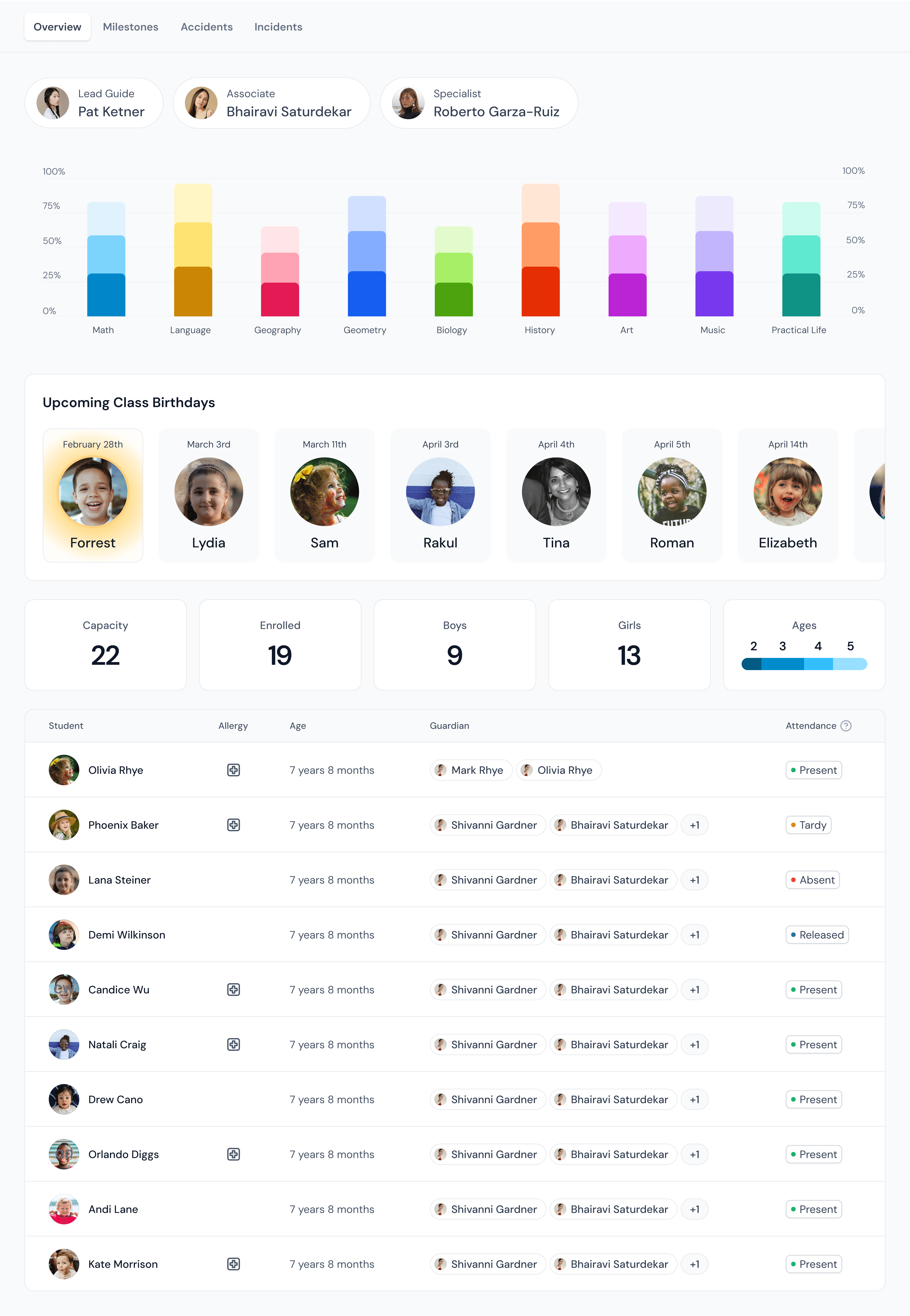
Task: Expand +1 guardians for Andi Lane
Action: 695,1209
